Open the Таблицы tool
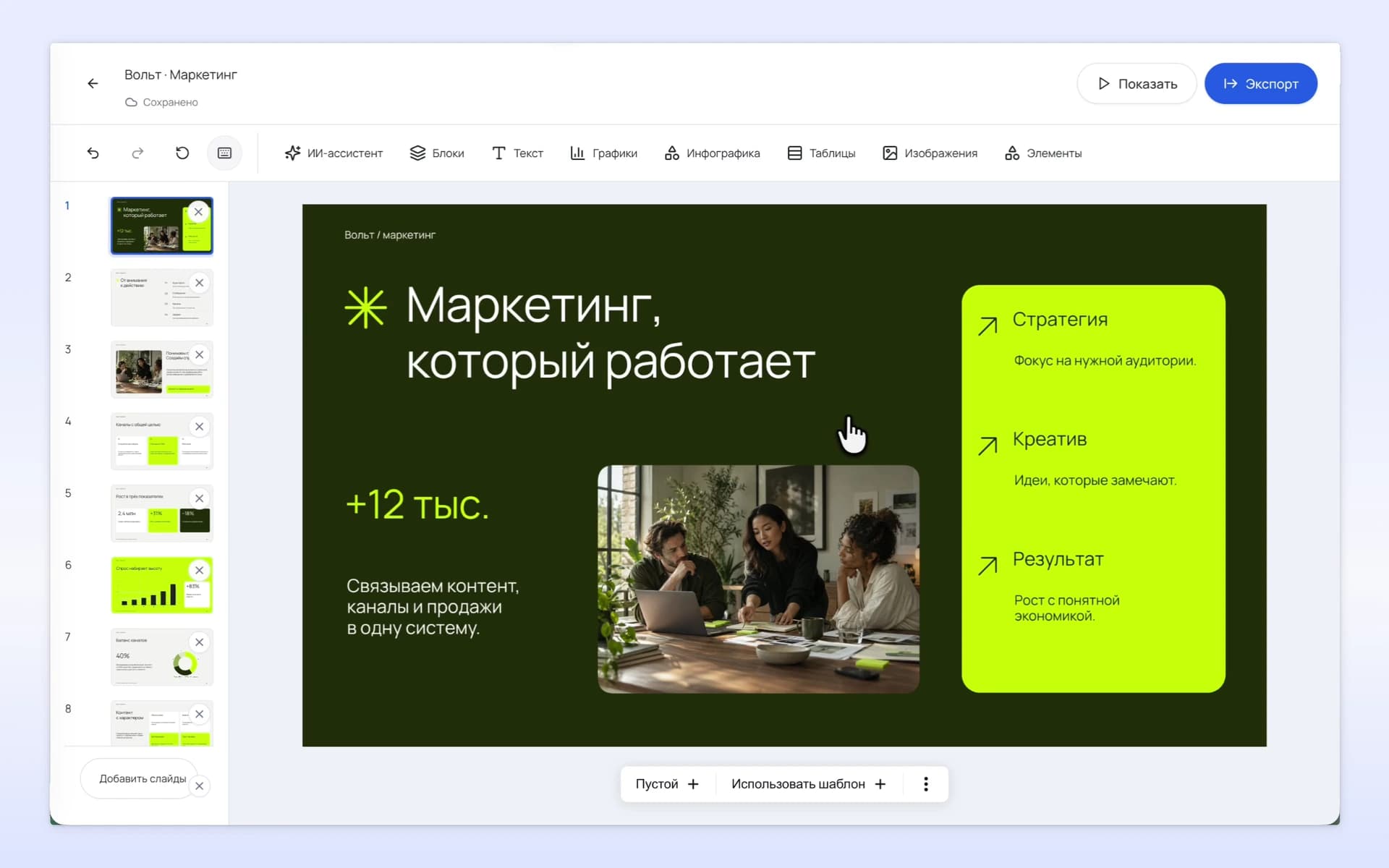Image resolution: width=1389 pixels, height=868 pixels. pyautogui.click(x=821, y=153)
